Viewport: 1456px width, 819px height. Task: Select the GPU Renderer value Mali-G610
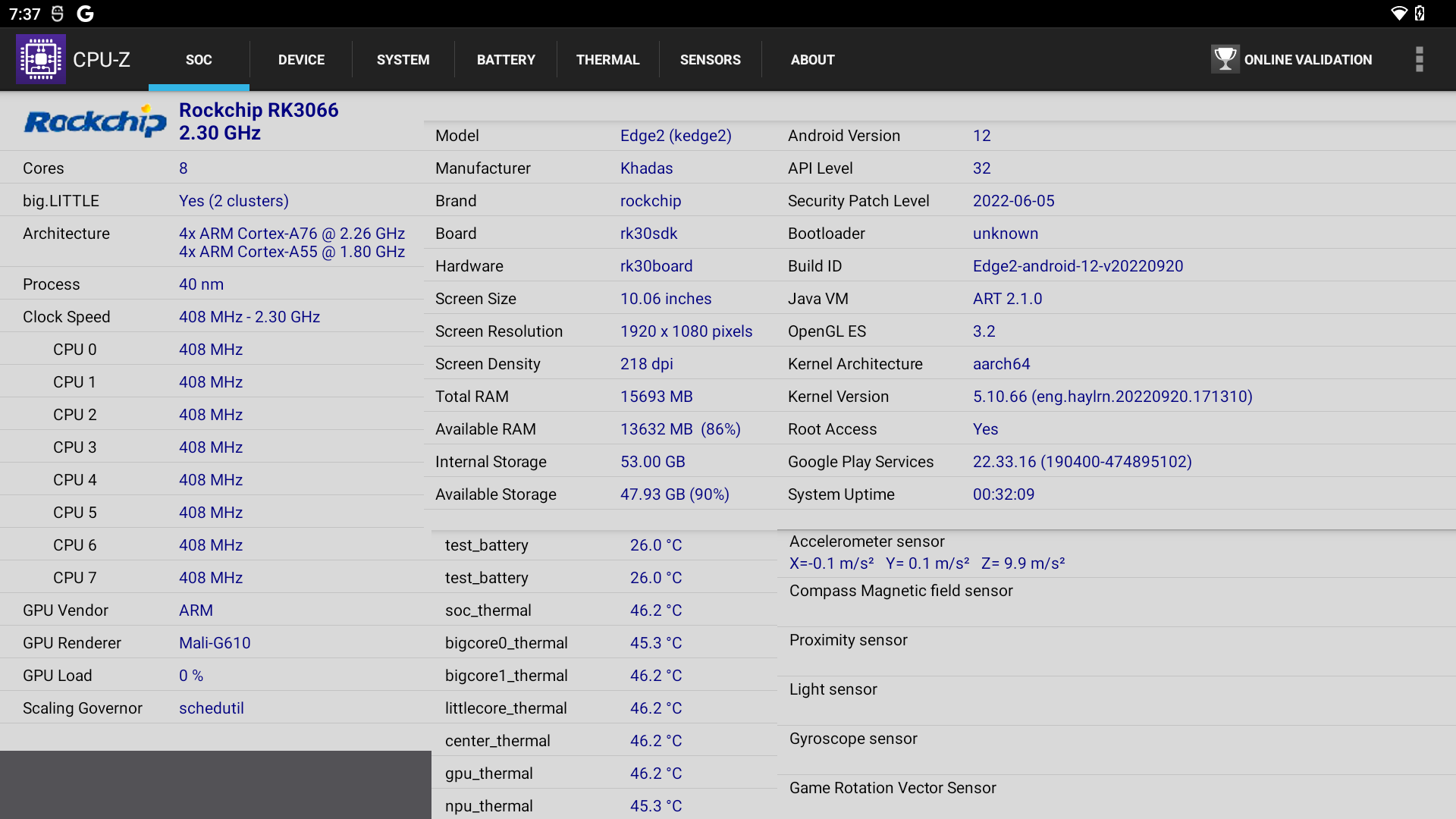pos(215,643)
